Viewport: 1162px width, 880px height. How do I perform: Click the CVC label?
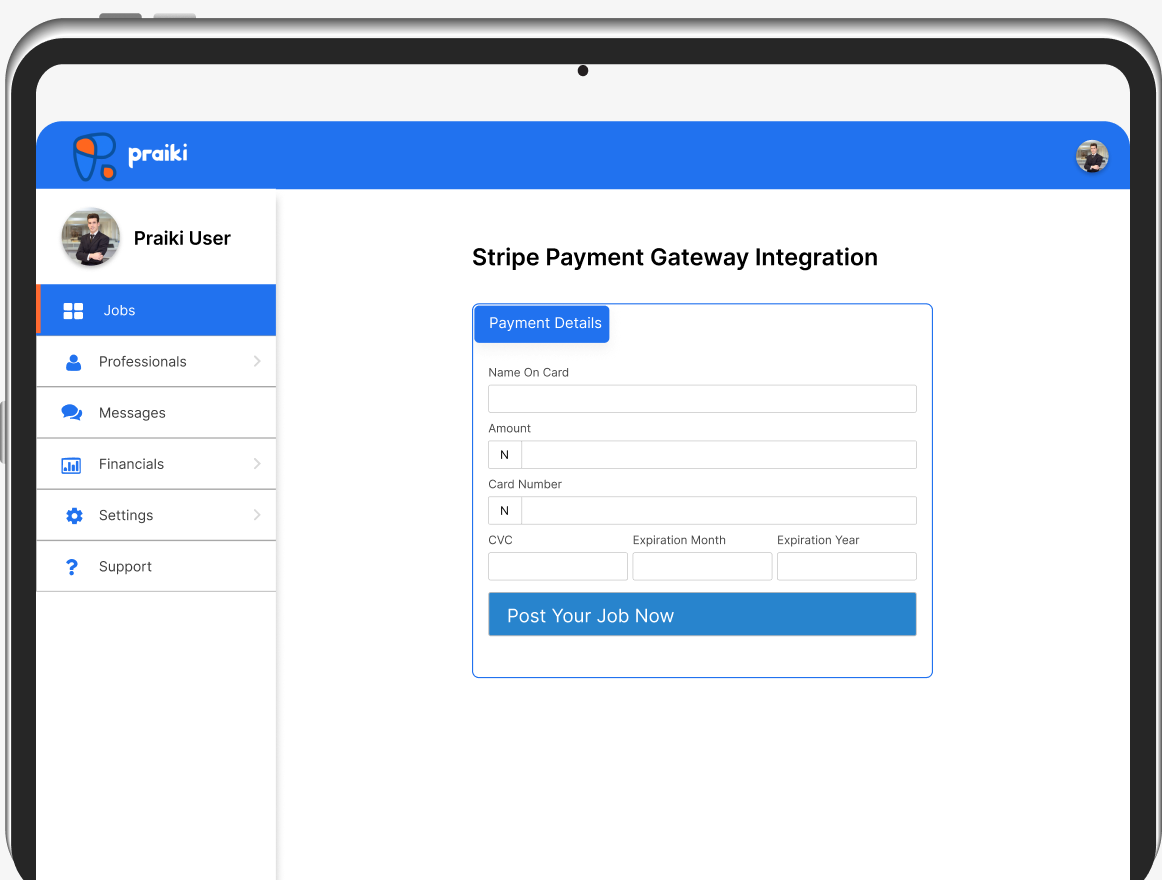click(x=500, y=540)
